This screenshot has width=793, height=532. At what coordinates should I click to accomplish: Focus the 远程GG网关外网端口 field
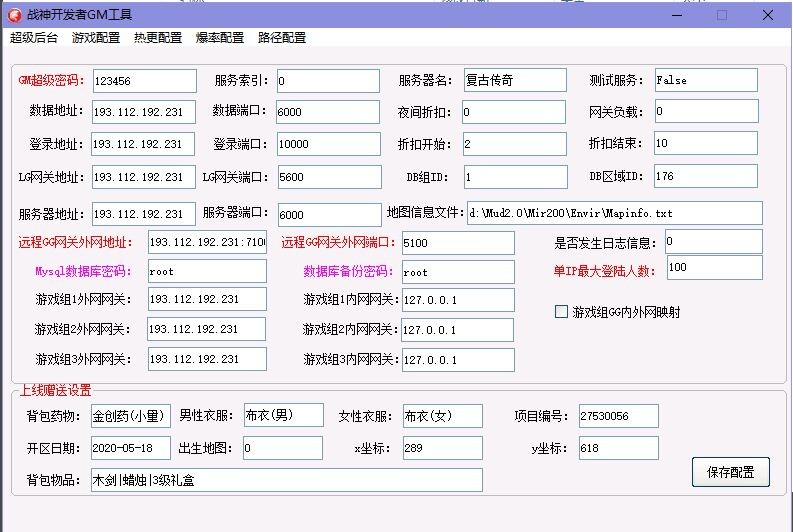tap(457, 243)
